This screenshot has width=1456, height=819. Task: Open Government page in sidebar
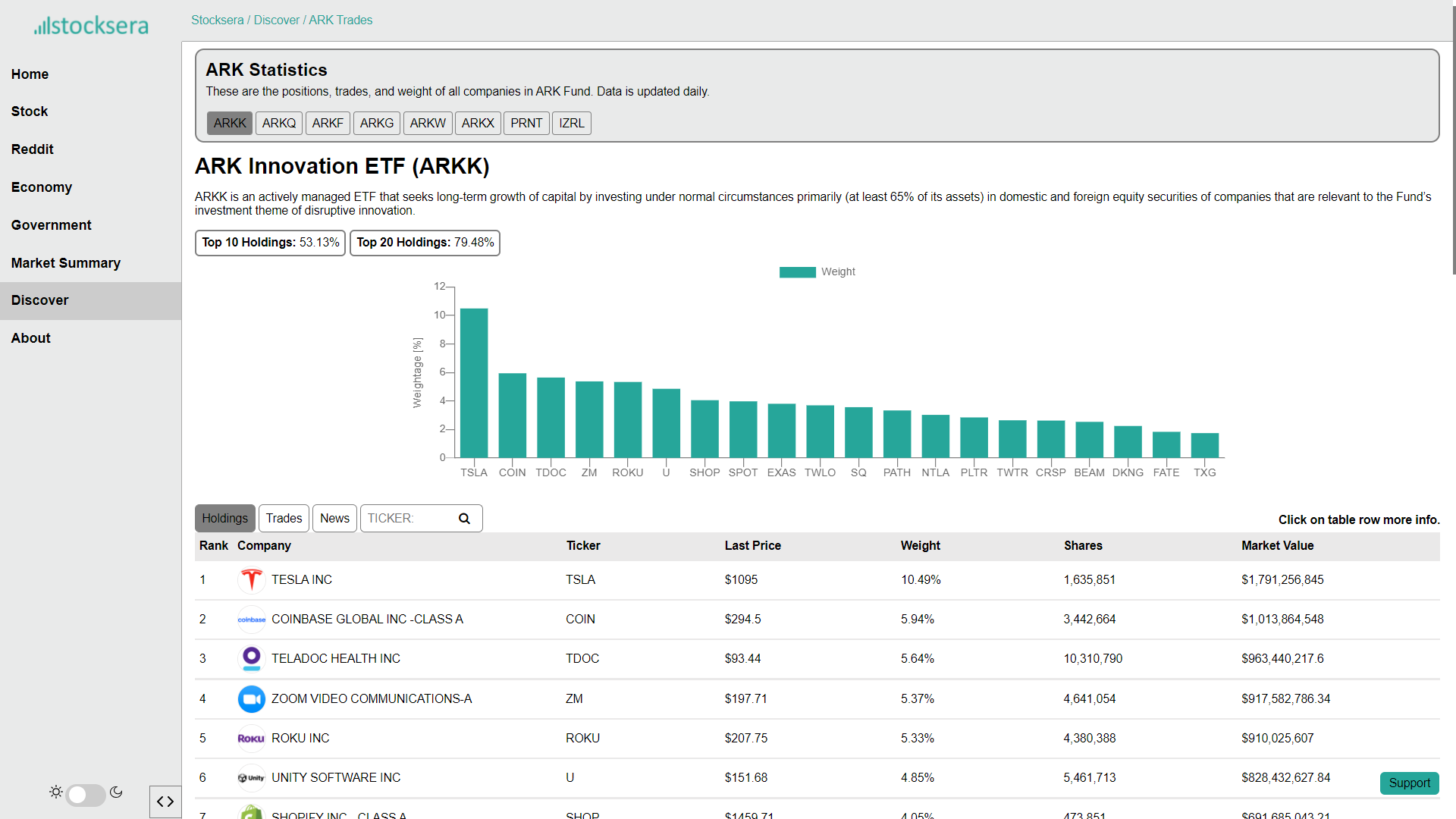tap(51, 225)
